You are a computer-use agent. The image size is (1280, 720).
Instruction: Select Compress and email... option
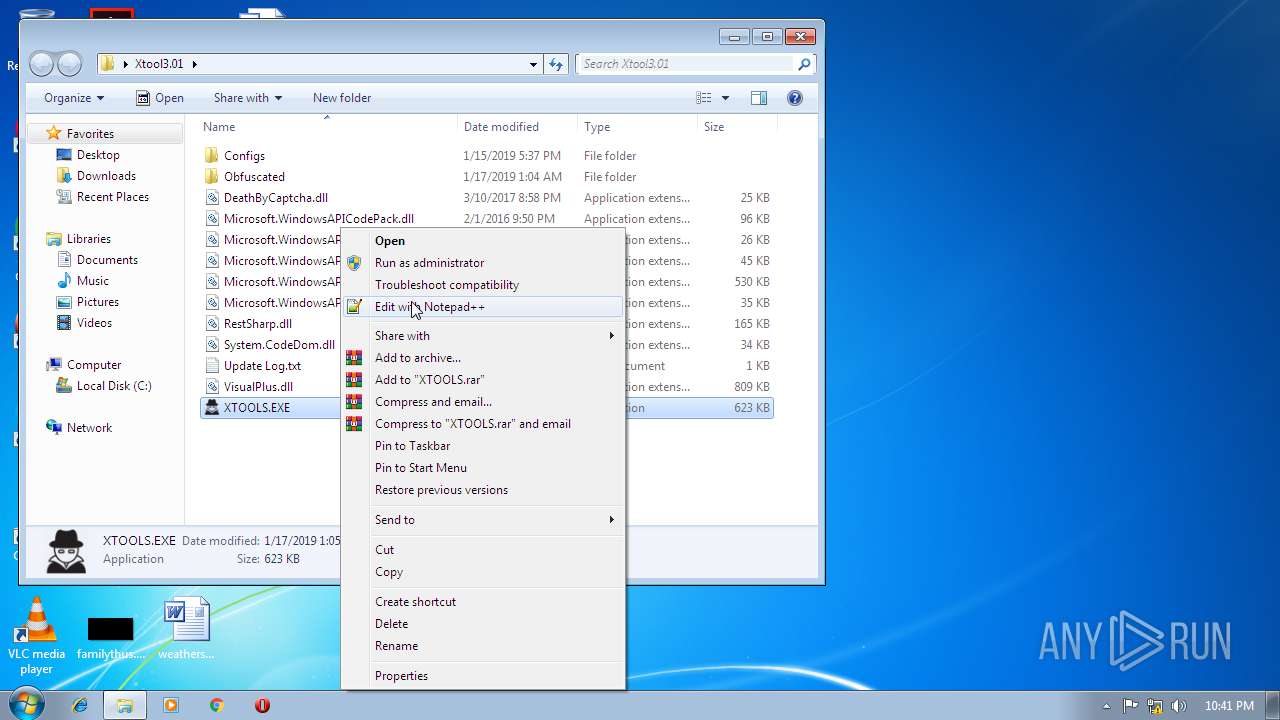point(483,402)
